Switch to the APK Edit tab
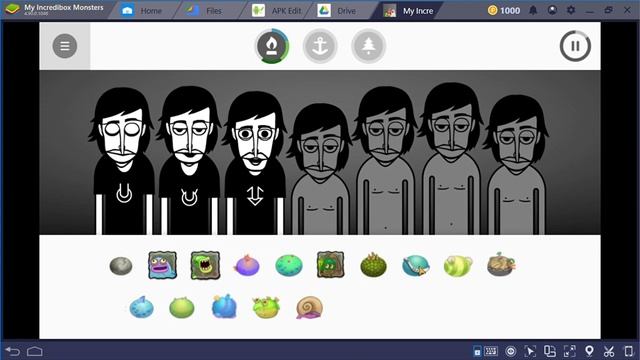 [276, 11]
